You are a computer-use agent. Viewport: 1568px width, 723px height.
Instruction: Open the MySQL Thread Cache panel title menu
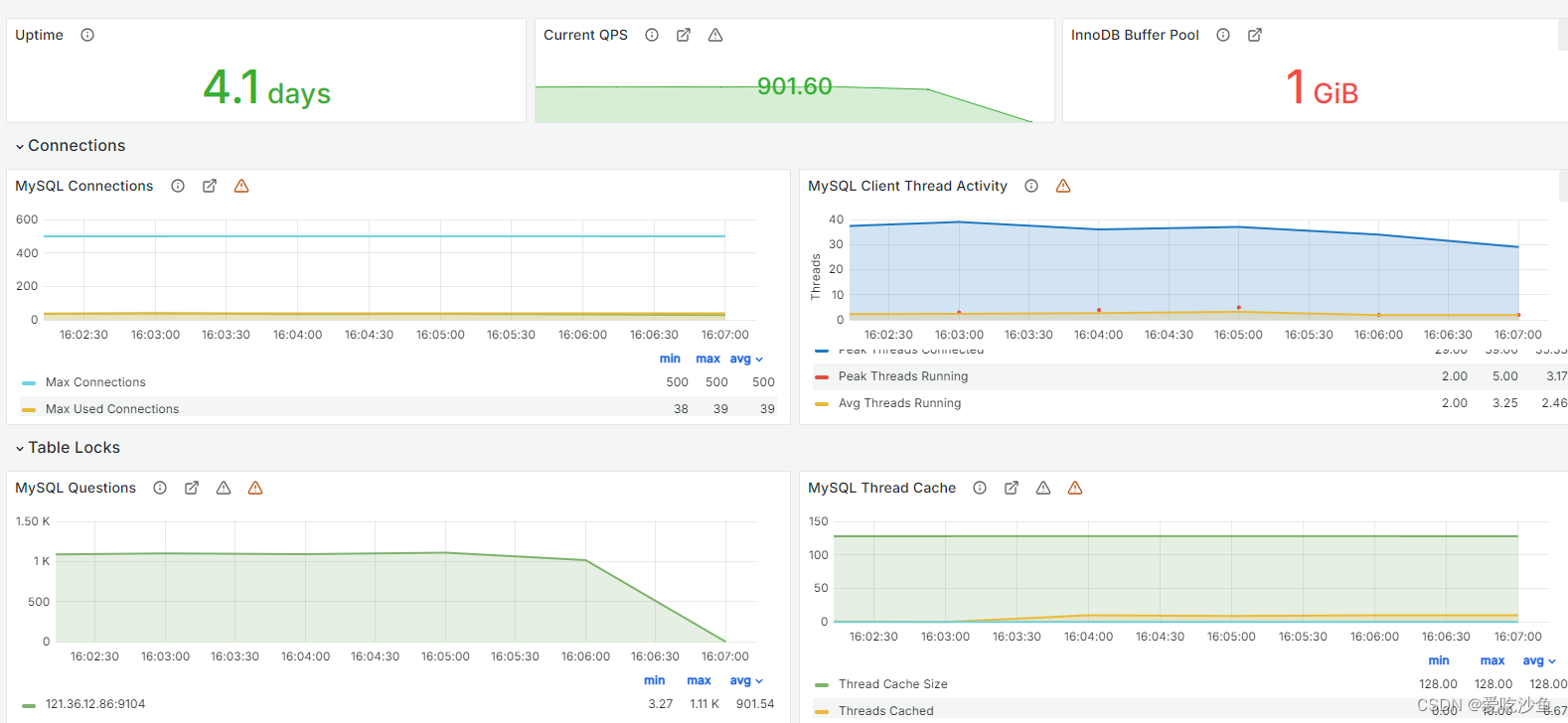tap(882, 488)
